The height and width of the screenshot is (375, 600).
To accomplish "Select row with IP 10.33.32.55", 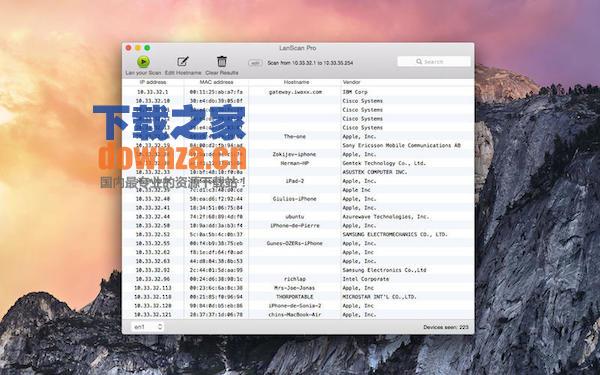I will tap(298, 243).
